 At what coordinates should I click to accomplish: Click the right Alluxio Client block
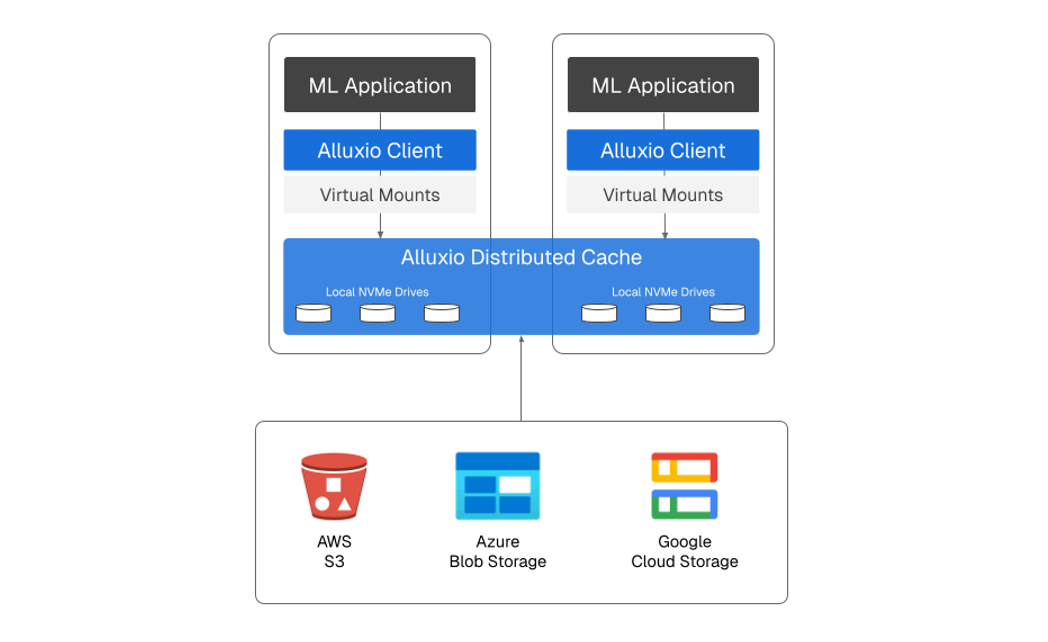[663, 150]
